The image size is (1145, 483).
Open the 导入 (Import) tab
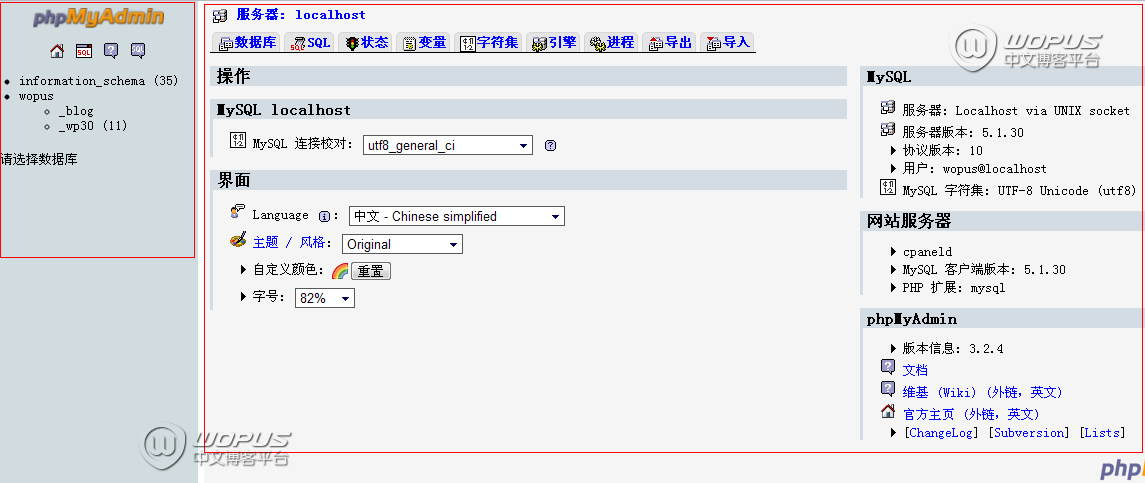[728, 42]
